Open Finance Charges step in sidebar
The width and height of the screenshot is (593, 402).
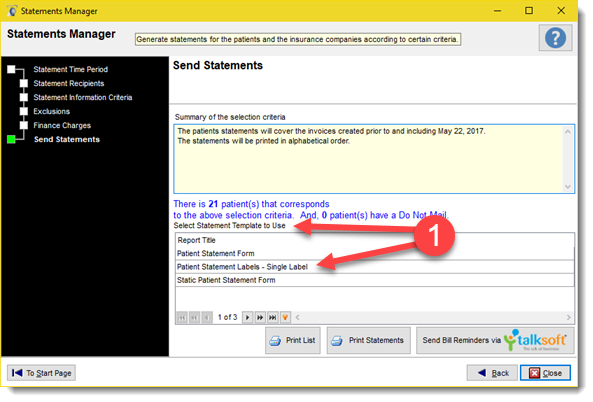(62, 125)
